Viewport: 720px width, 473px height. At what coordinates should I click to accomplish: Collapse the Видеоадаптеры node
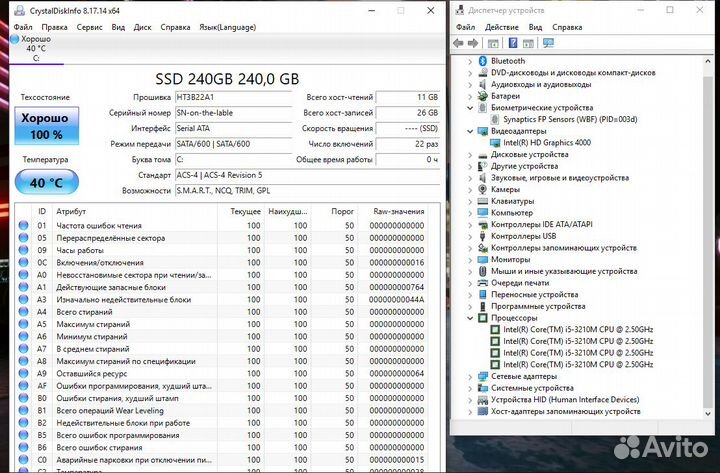470,131
